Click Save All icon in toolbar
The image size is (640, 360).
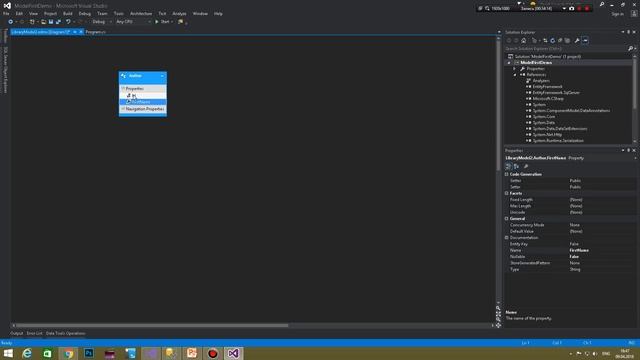pos(58,22)
